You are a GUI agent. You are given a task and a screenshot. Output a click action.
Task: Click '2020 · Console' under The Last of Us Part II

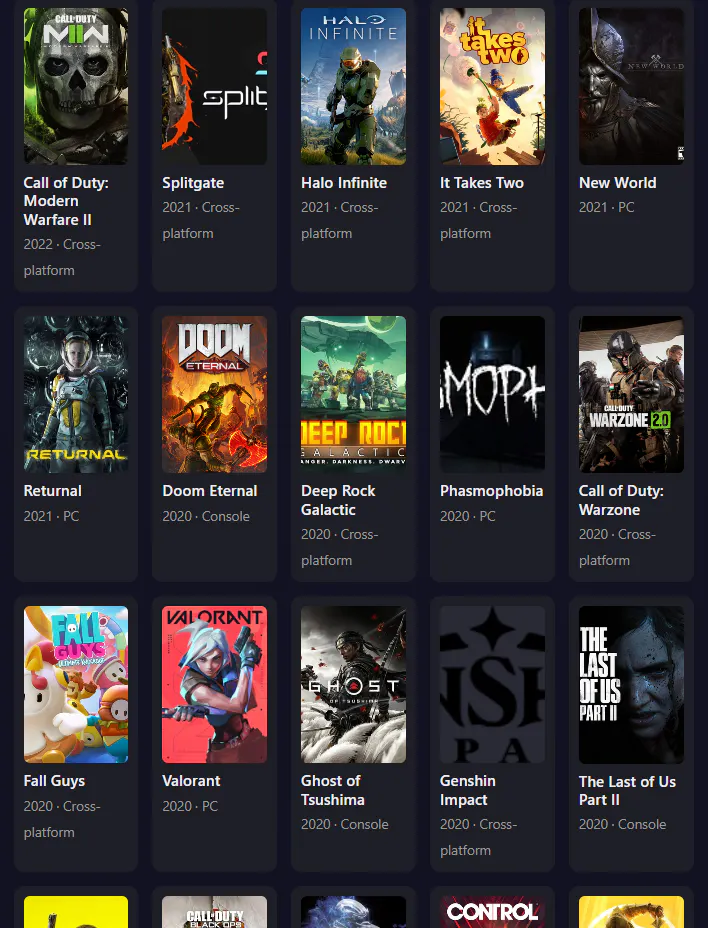click(623, 824)
